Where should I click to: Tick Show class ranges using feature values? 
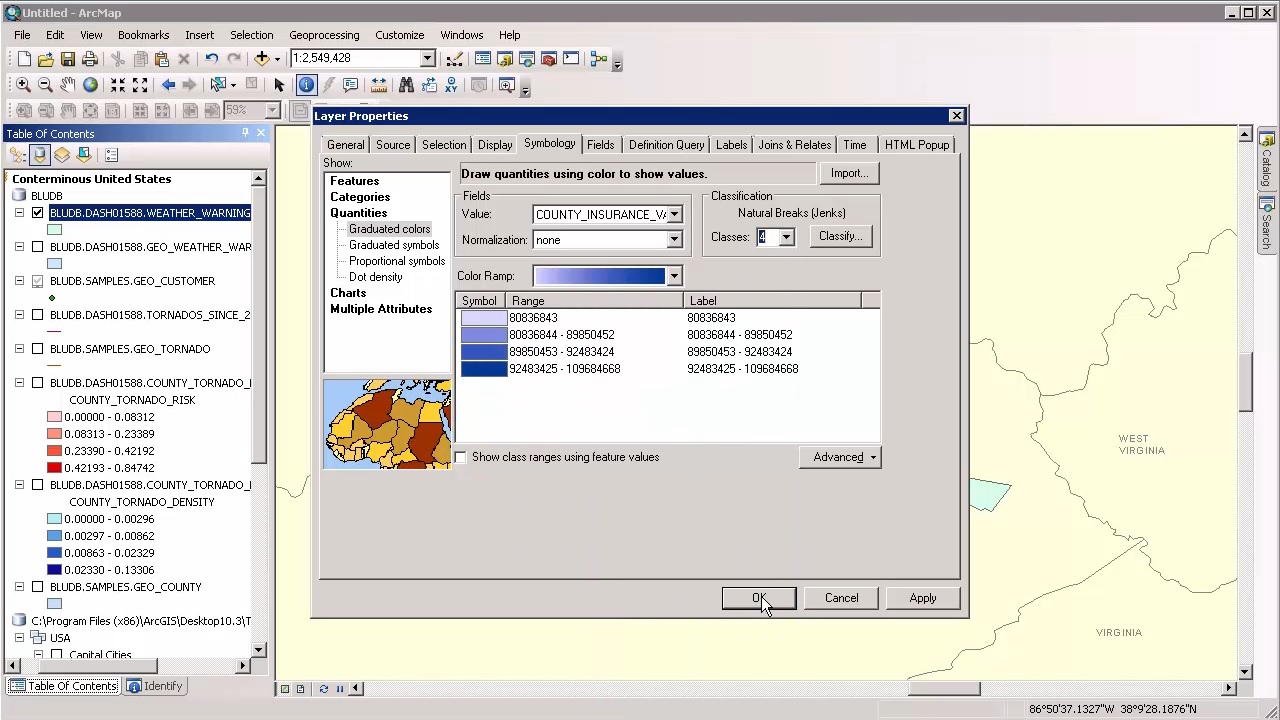pyautogui.click(x=461, y=457)
